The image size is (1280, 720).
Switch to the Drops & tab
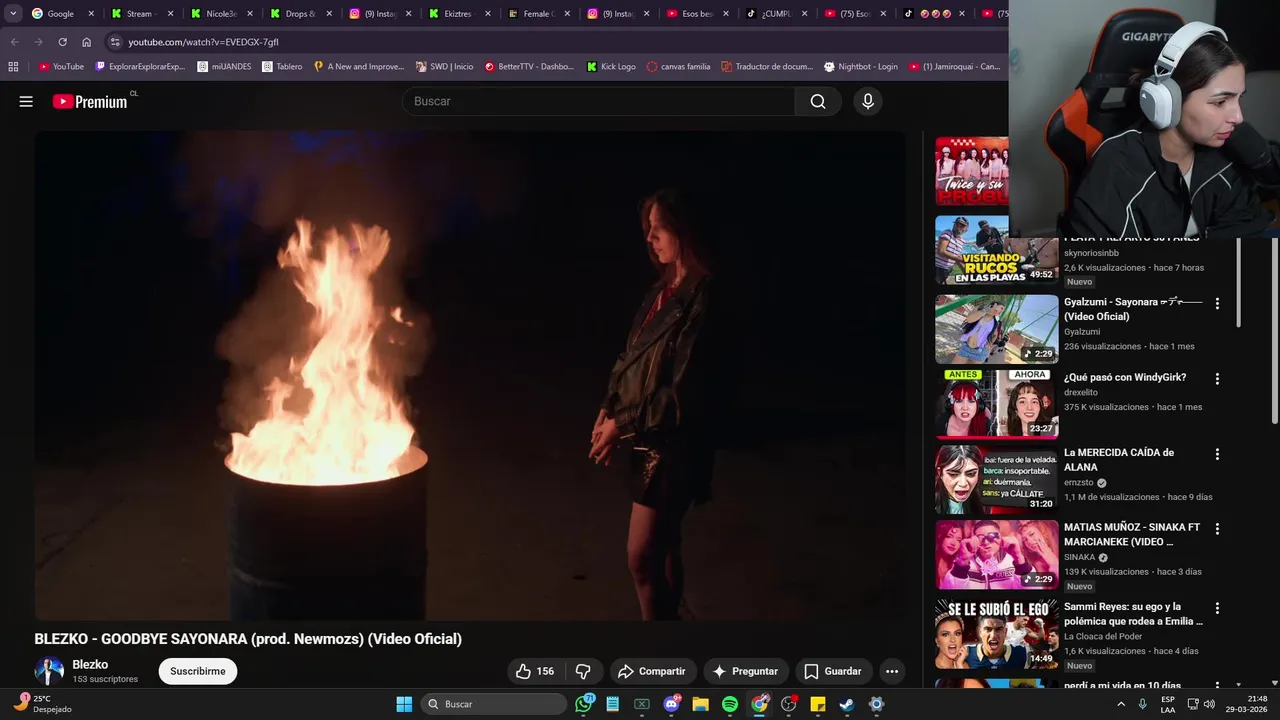300,14
